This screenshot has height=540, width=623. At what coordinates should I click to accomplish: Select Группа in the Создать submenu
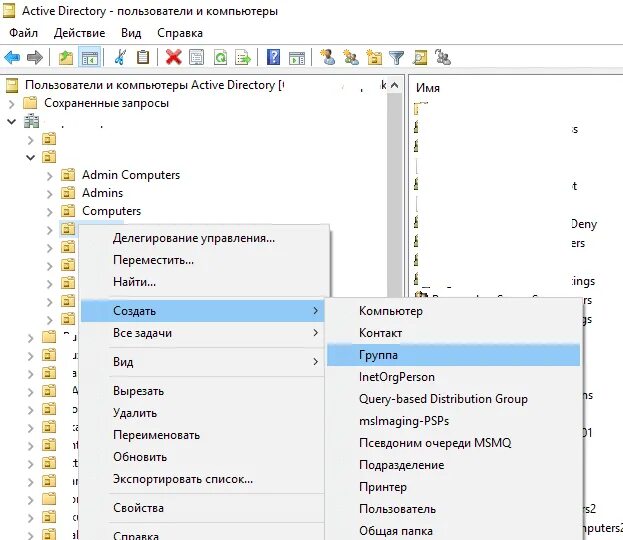[453, 355]
